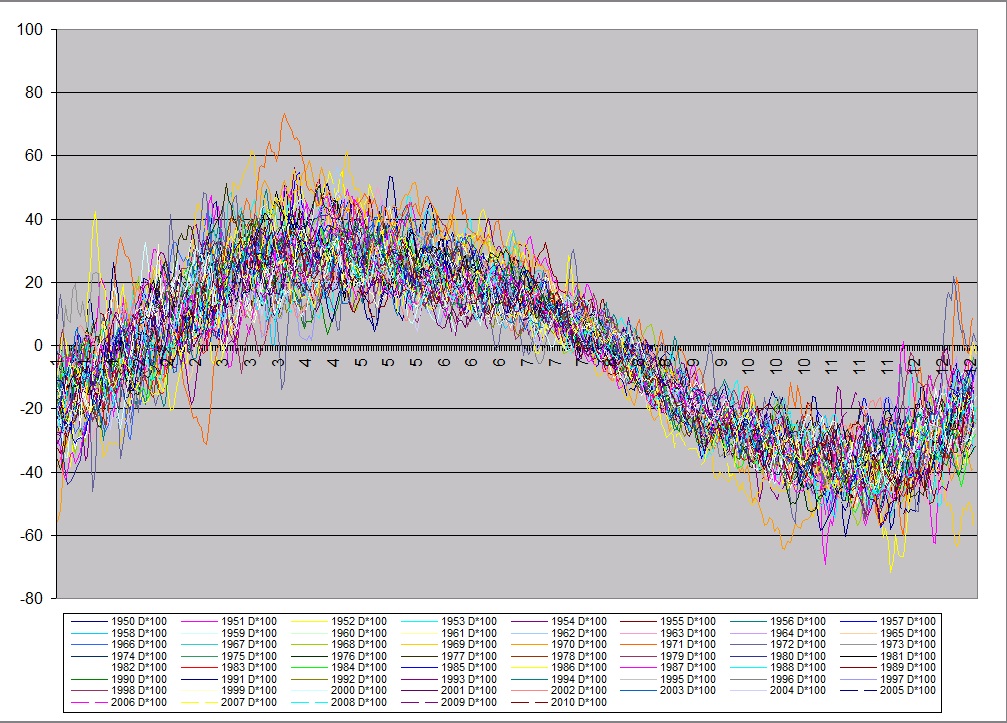Select the 2010 D*100 legend entry
The image size is (1007, 723).
(x=579, y=703)
